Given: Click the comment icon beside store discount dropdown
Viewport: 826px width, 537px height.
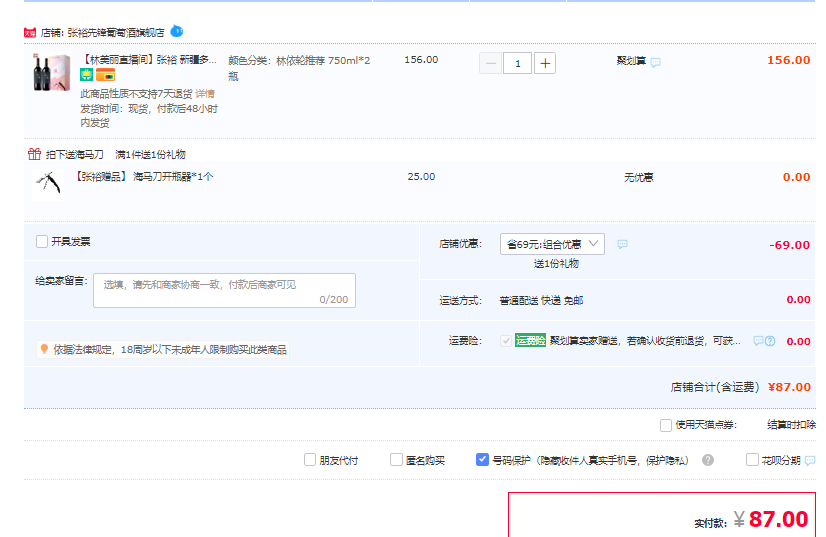Looking at the screenshot, I should (622, 244).
